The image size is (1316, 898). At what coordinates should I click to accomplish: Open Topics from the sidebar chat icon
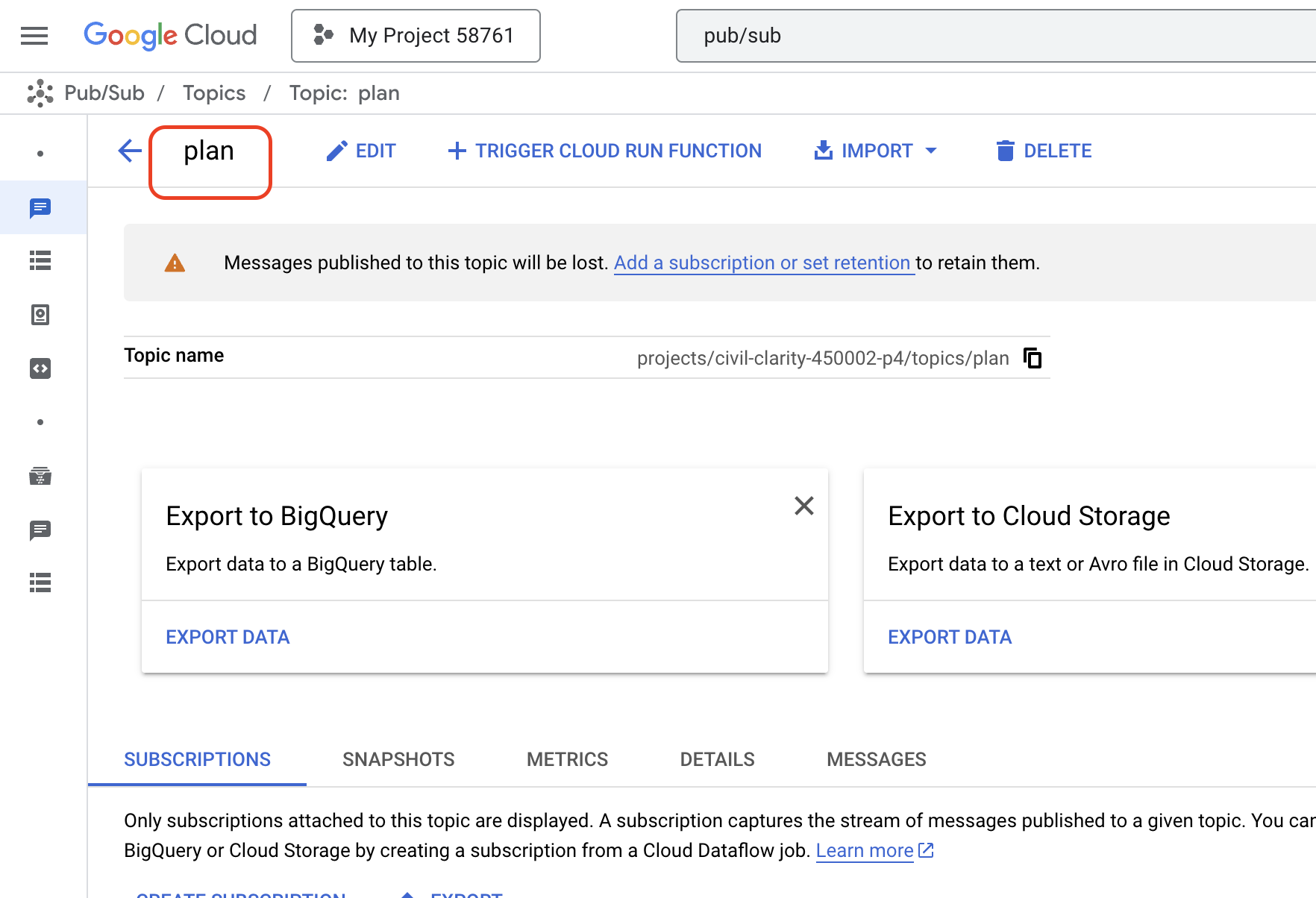[x=40, y=208]
